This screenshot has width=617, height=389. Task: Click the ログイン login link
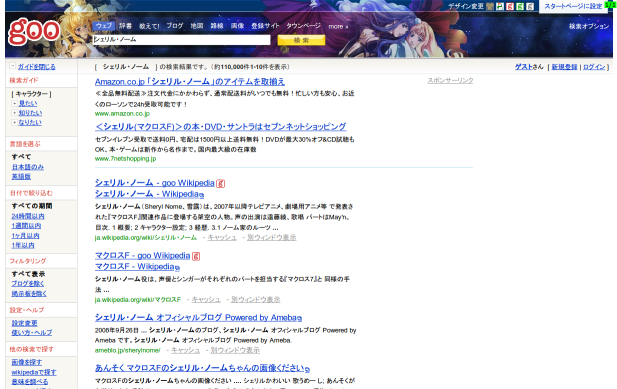[x=594, y=67]
